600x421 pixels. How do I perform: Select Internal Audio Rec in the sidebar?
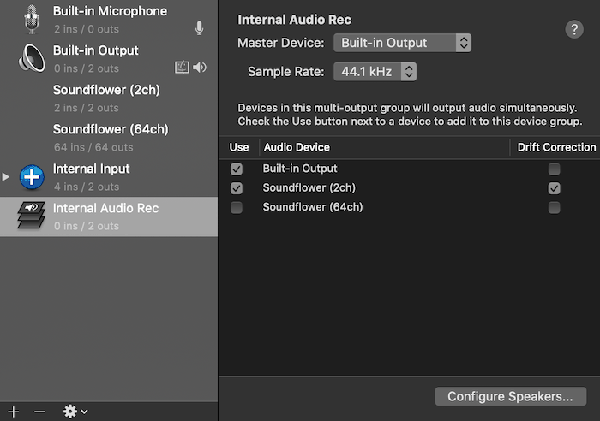[109, 217]
